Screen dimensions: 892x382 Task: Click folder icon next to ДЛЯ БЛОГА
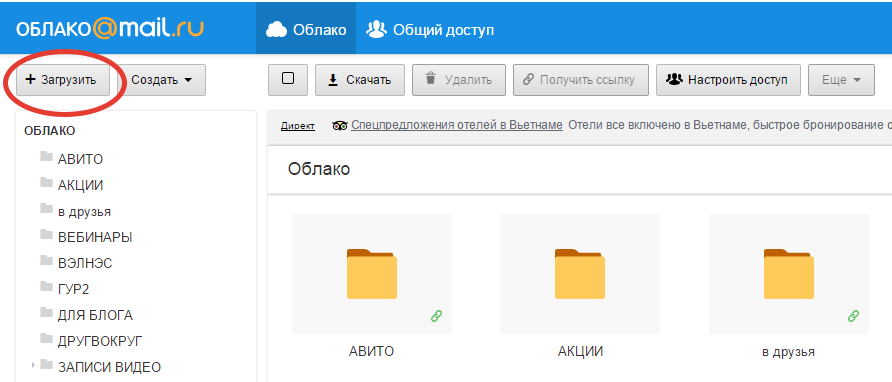coord(47,312)
